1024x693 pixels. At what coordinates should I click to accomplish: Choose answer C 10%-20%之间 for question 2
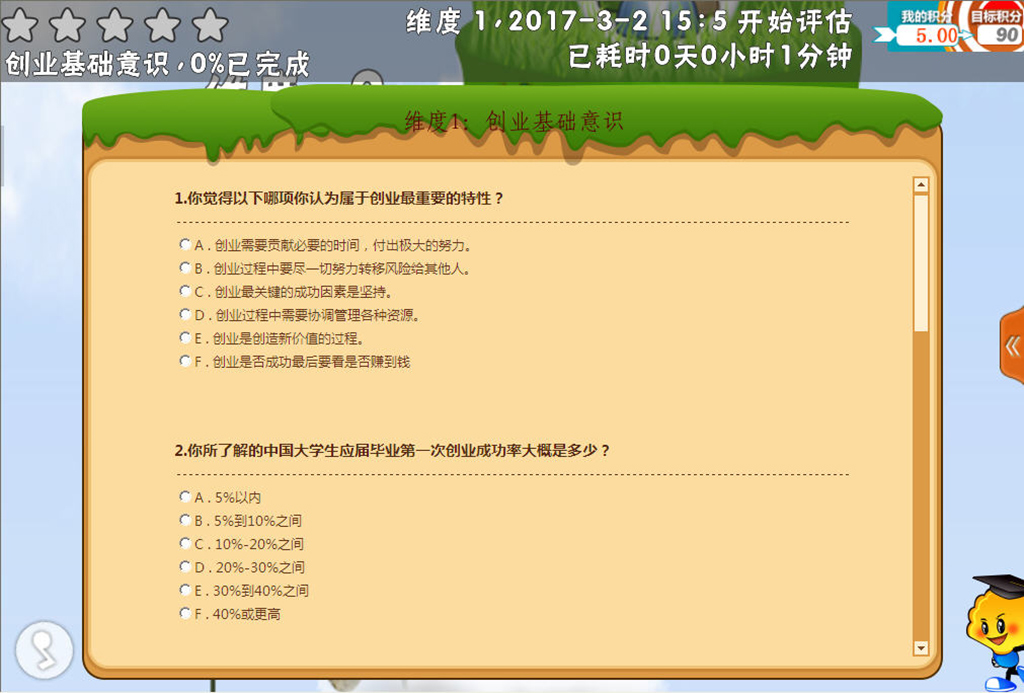click(185, 543)
